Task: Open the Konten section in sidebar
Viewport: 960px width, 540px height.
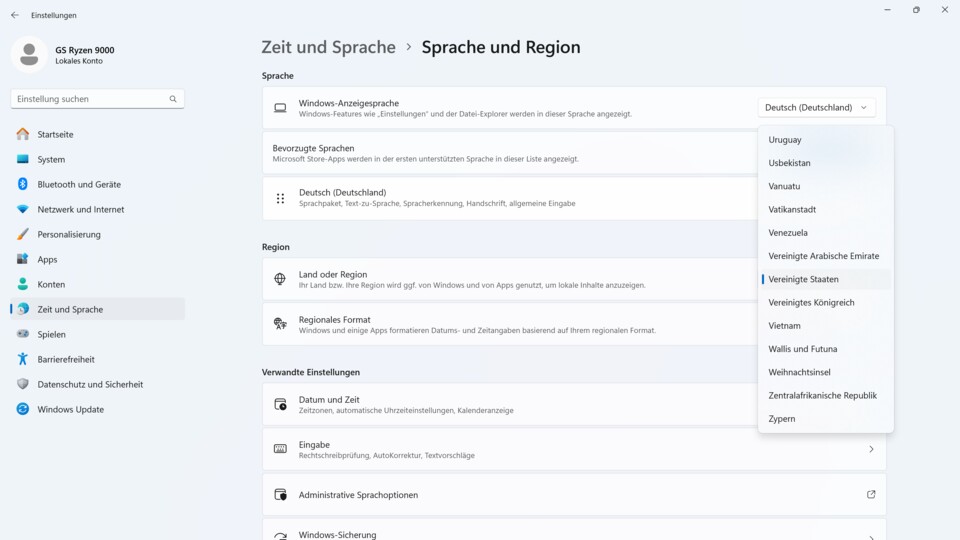Action: (x=51, y=284)
